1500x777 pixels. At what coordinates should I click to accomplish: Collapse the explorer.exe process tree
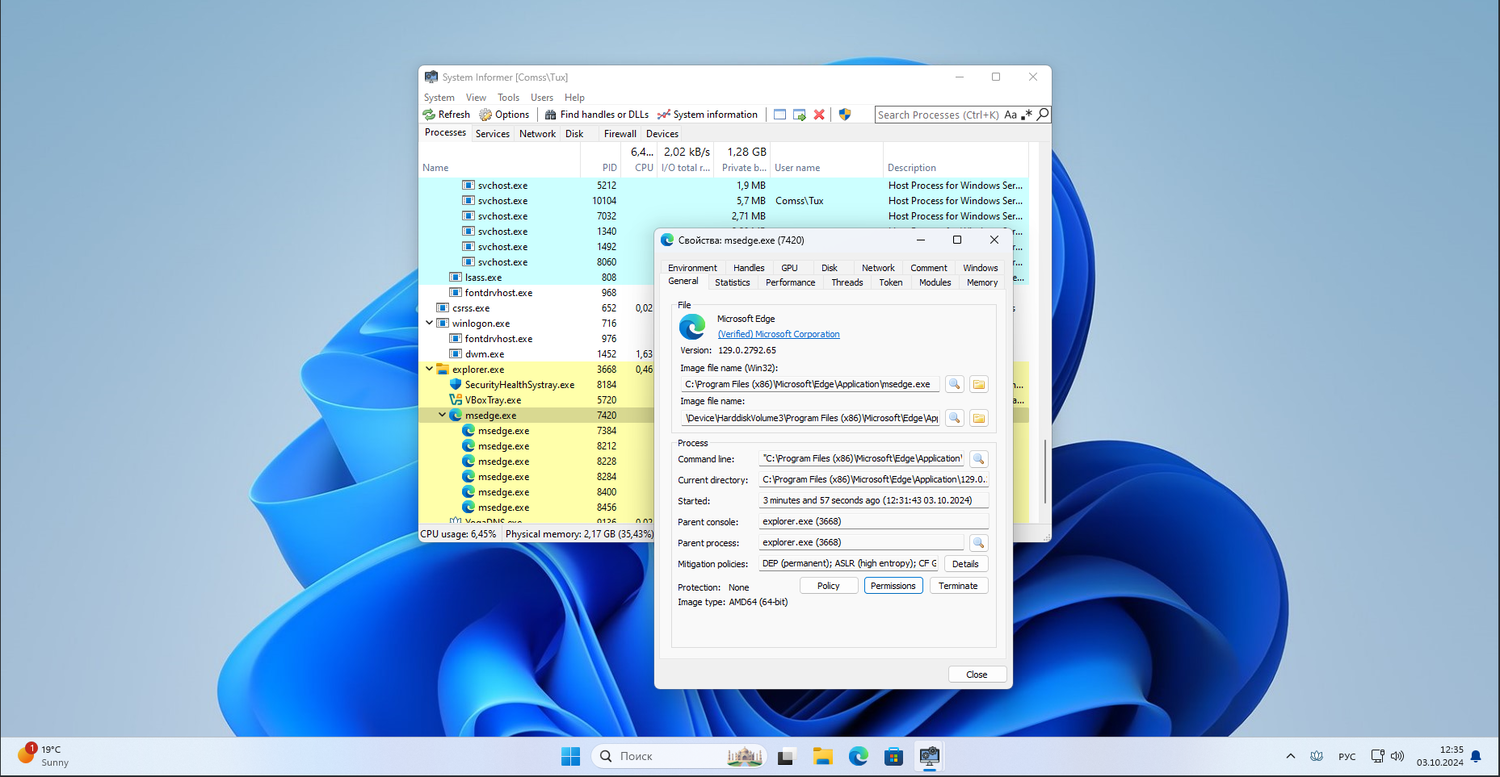(x=430, y=369)
